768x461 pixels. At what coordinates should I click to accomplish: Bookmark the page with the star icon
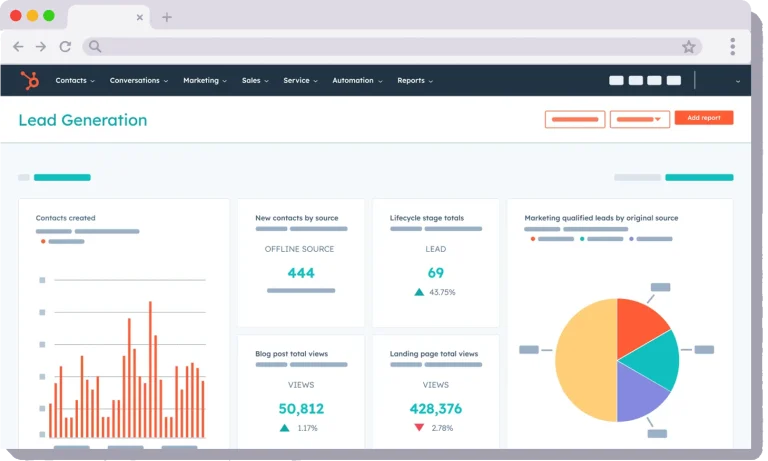(x=689, y=47)
